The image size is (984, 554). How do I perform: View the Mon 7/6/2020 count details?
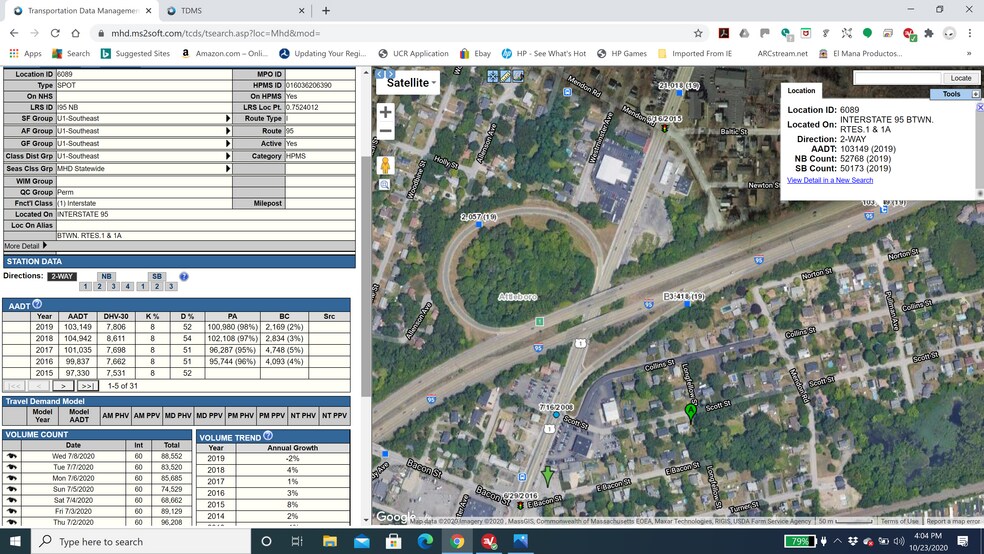tap(11, 478)
